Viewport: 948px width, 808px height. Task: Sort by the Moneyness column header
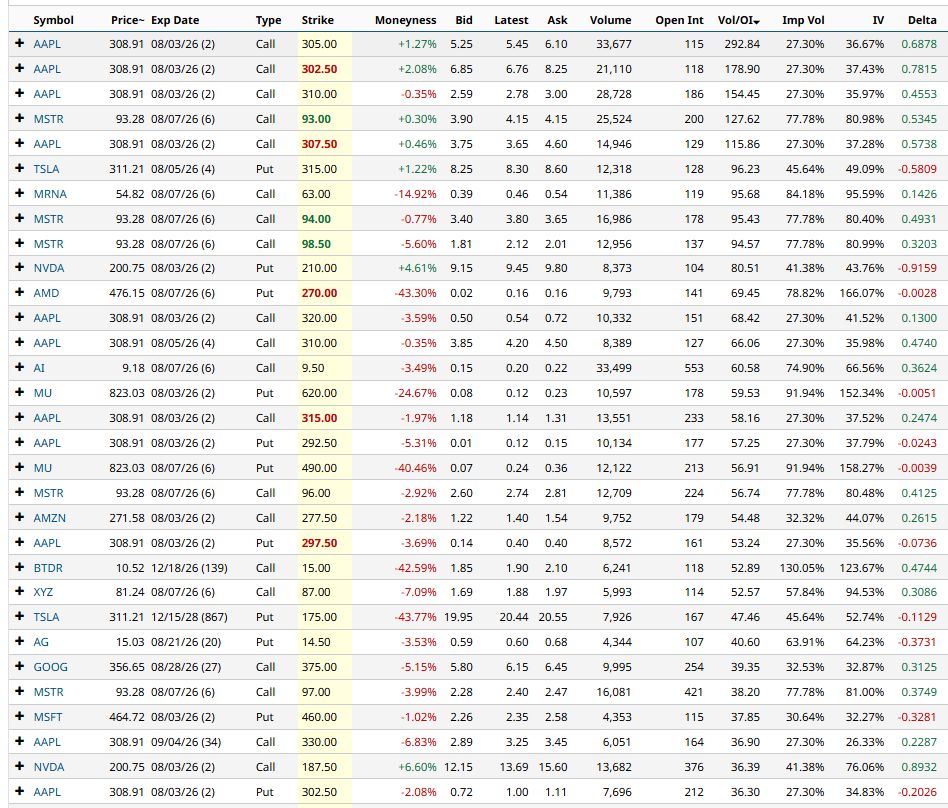[x=405, y=20]
